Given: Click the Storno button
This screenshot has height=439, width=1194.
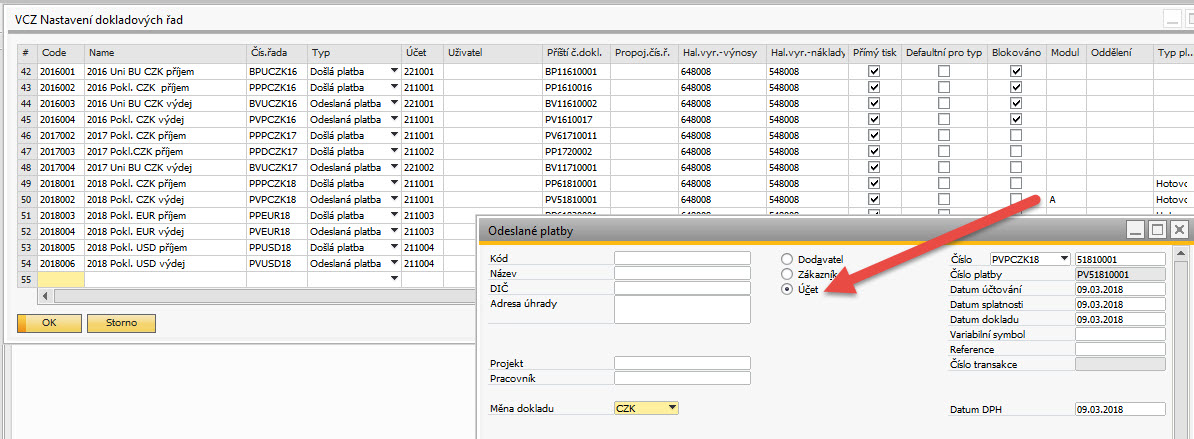Looking at the screenshot, I should click(x=122, y=323).
